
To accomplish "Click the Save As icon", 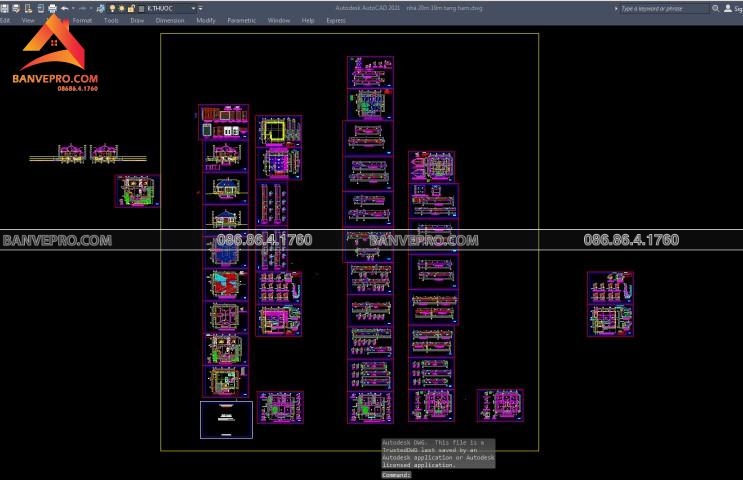I will 16,8.
